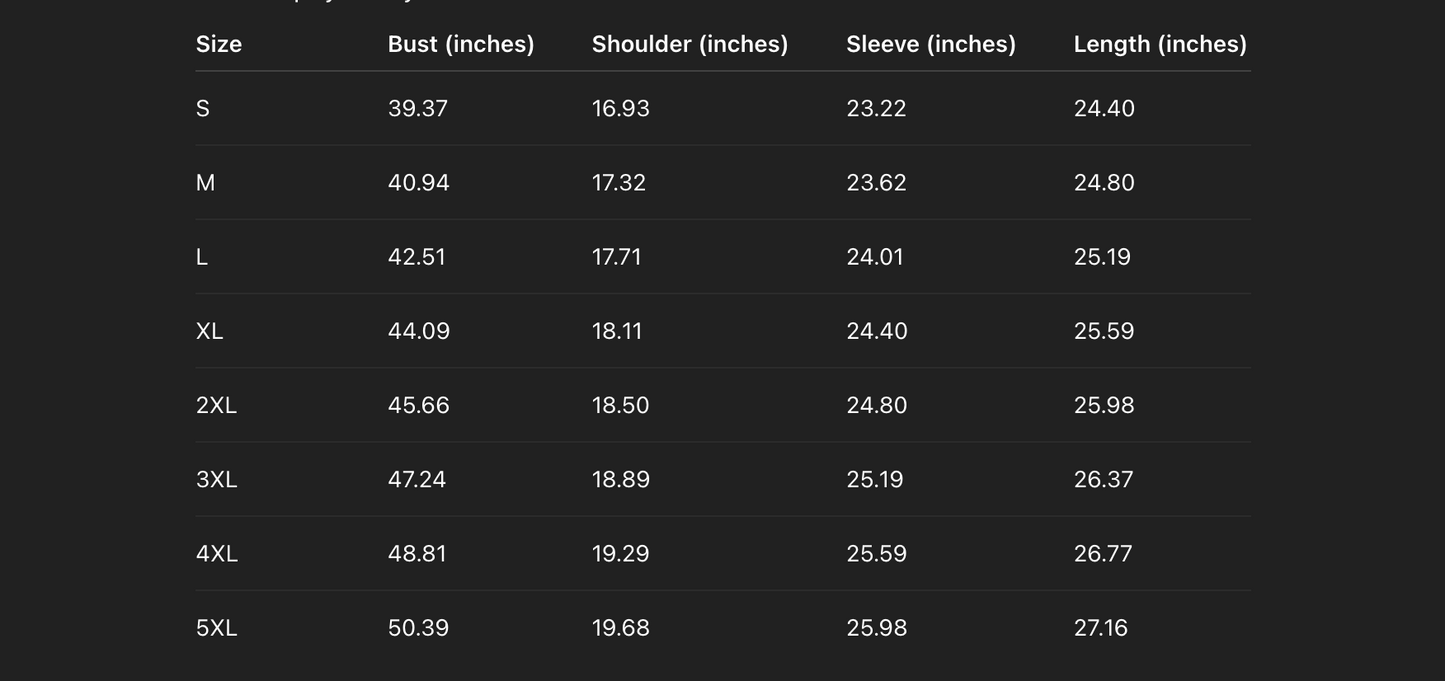This screenshot has width=1445, height=681.
Task: Select the XL size row label
Action: click(x=210, y=331)
